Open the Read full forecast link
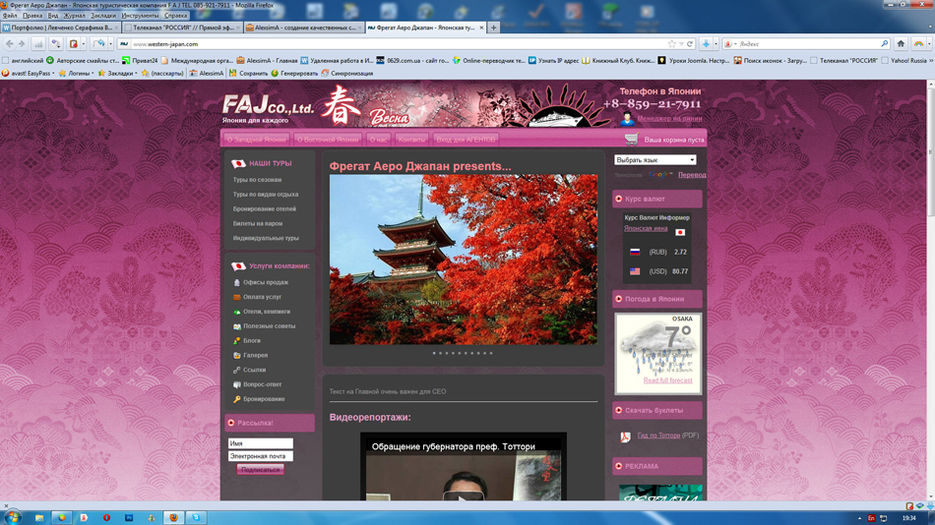The image size is (935, 525). (668, 380)
